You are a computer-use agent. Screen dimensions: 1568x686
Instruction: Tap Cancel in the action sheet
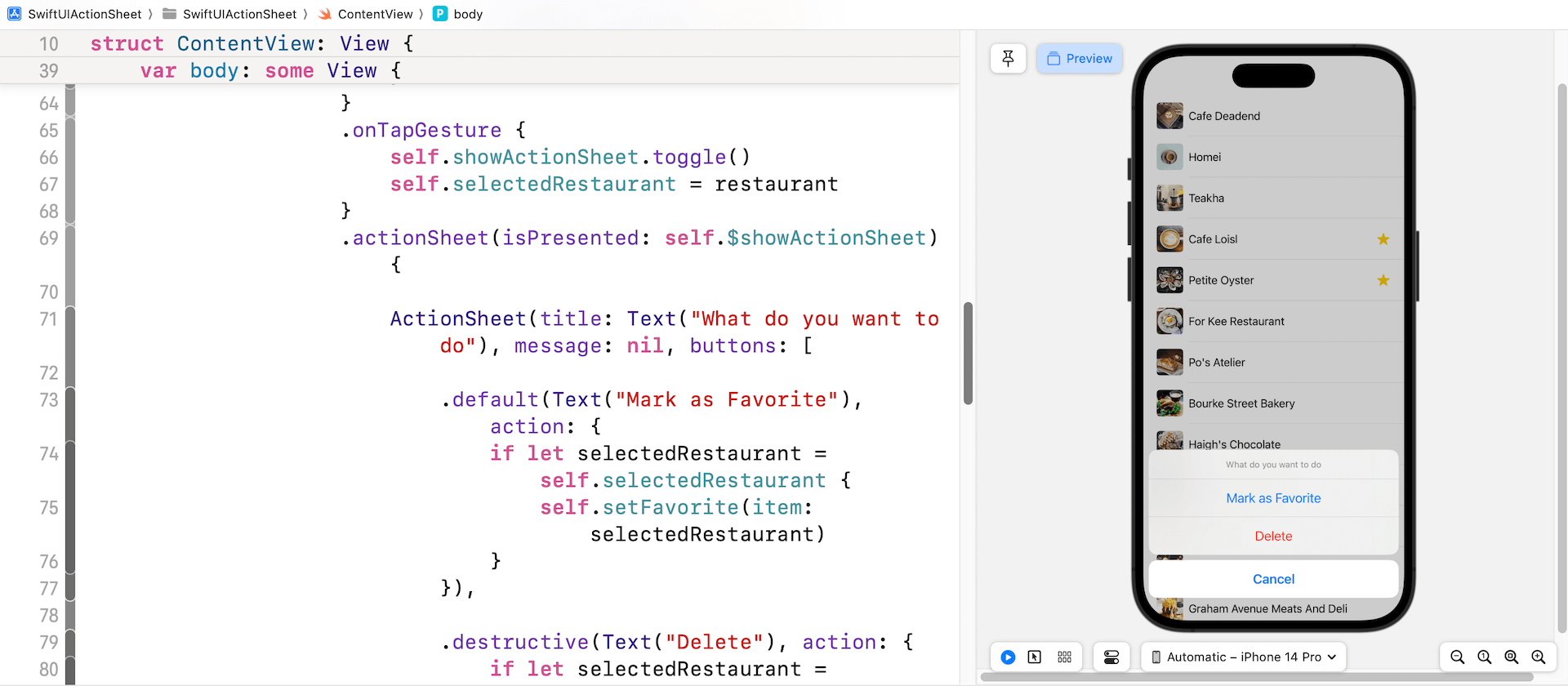[1273, 579]
